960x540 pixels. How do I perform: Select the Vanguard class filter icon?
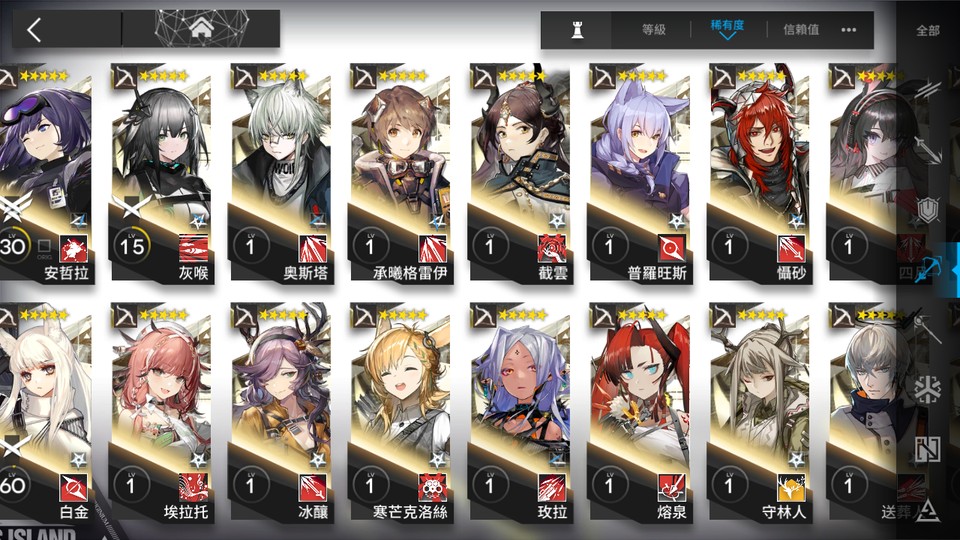point(928,91)
